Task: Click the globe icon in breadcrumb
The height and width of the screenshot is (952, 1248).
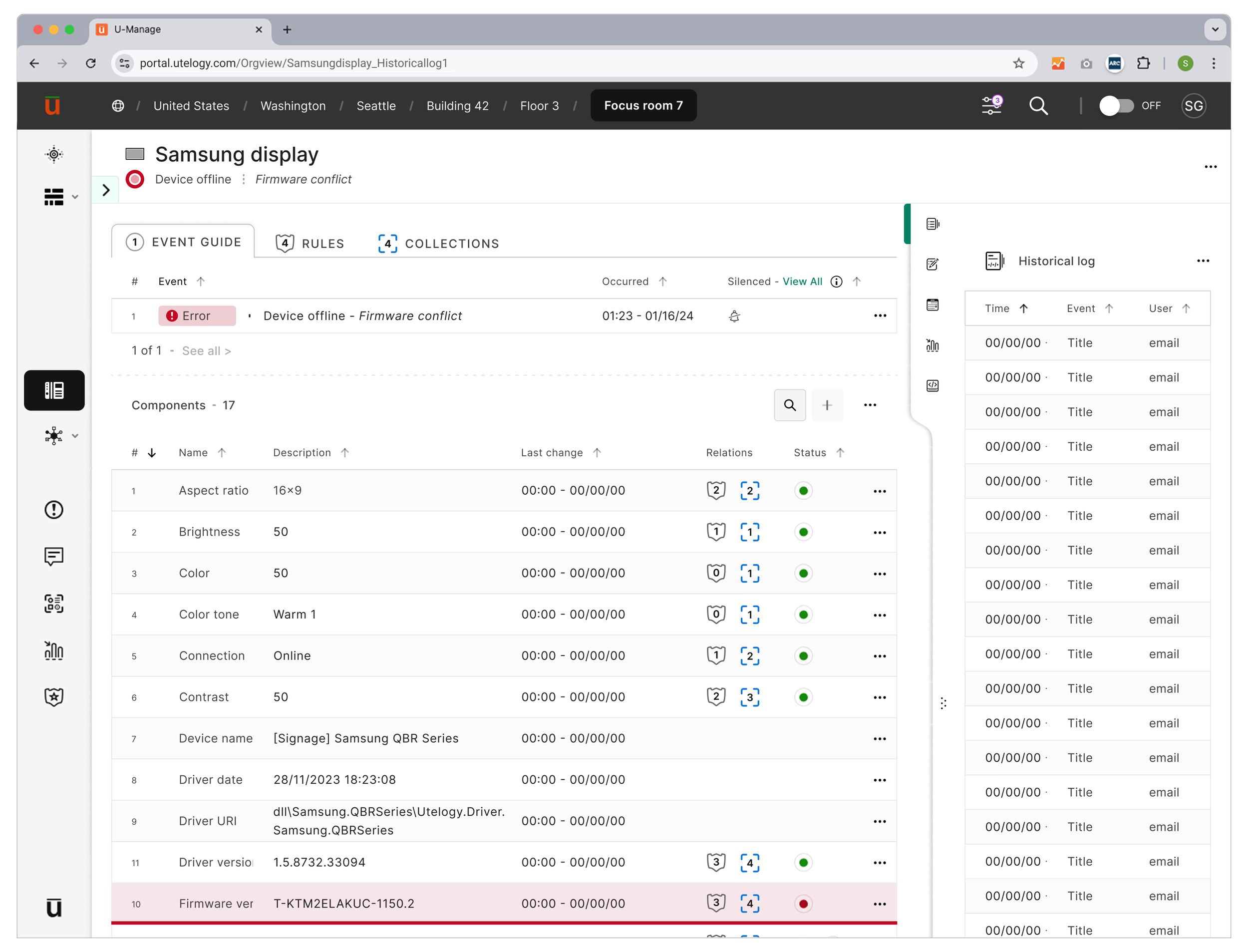Action: (118, 106)
